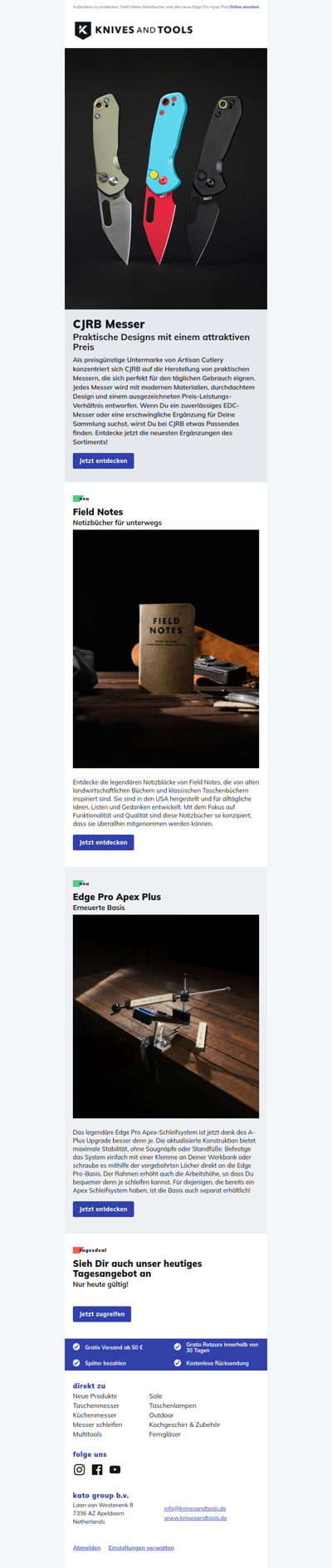Click checkmark icon beside Später bezahlen
Viewport: 332px width, 1568px height.
(77, 1362)
